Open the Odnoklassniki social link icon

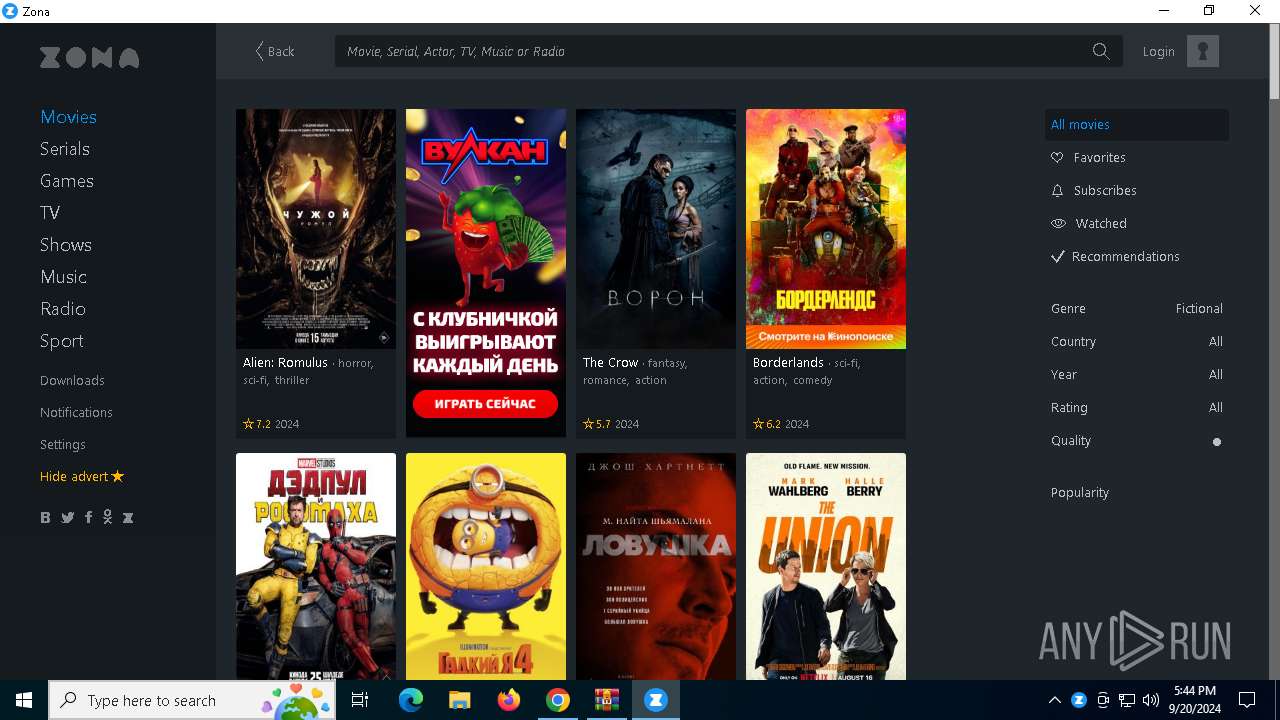tap(107, 517)
